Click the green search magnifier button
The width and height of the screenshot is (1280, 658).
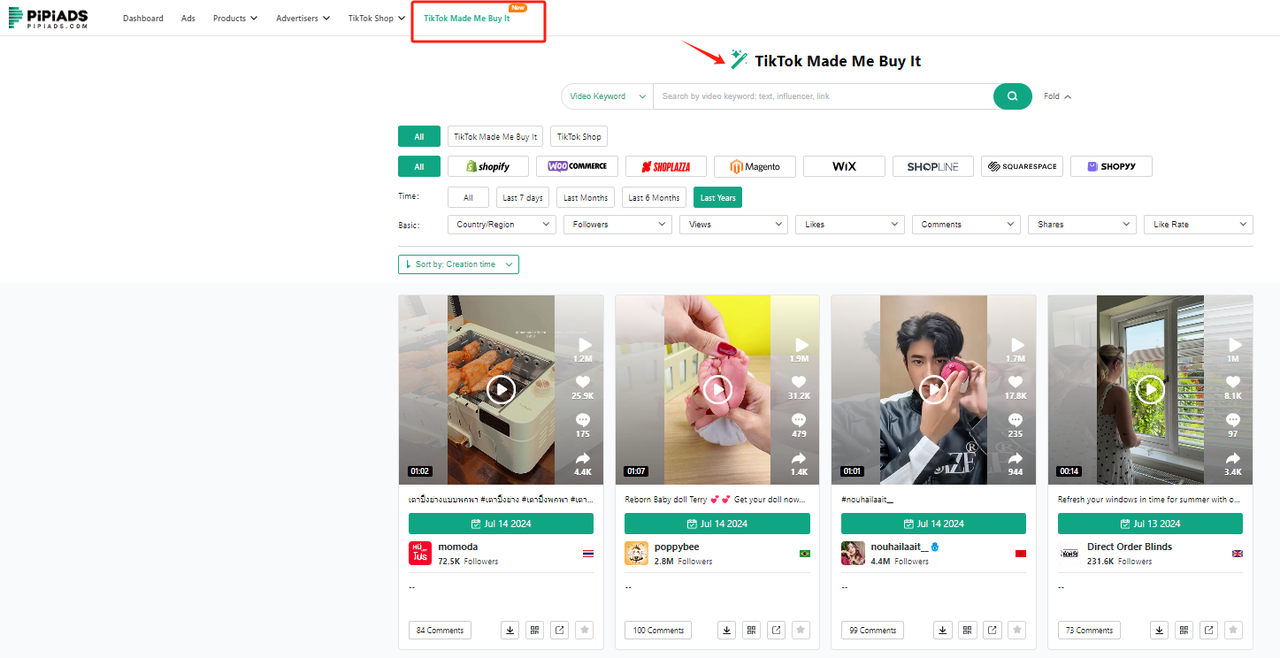pos(1012,96)
